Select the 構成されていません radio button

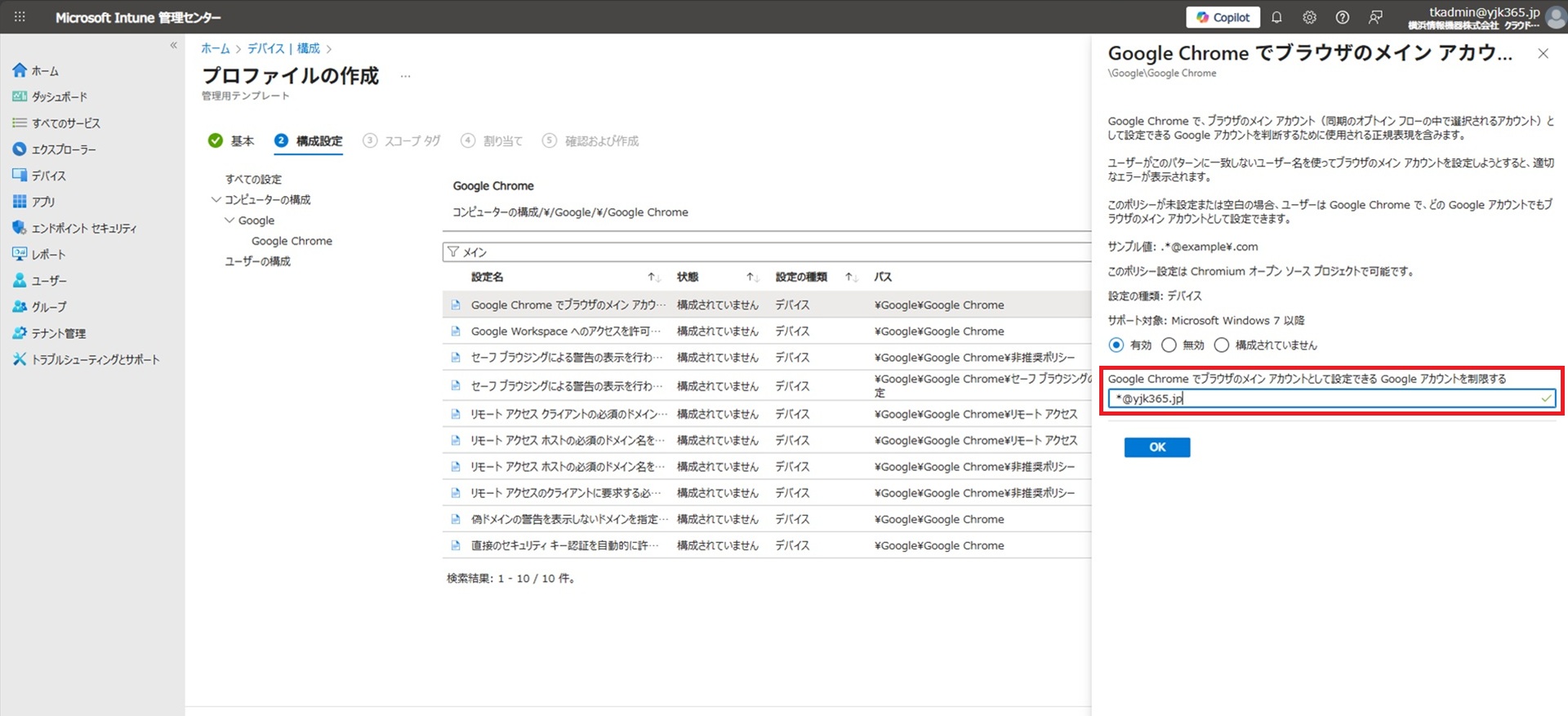1222,345
